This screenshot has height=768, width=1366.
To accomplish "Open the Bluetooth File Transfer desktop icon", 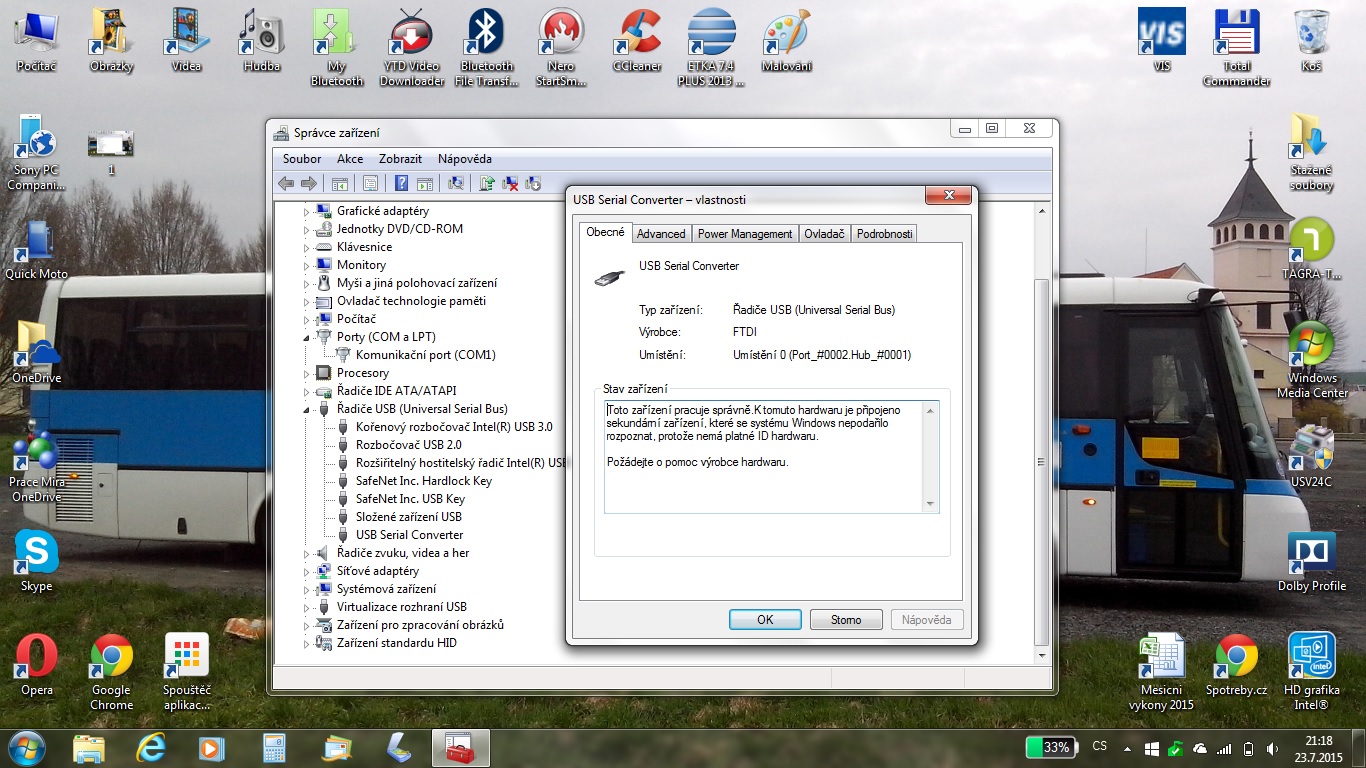I will pos(486,47).
